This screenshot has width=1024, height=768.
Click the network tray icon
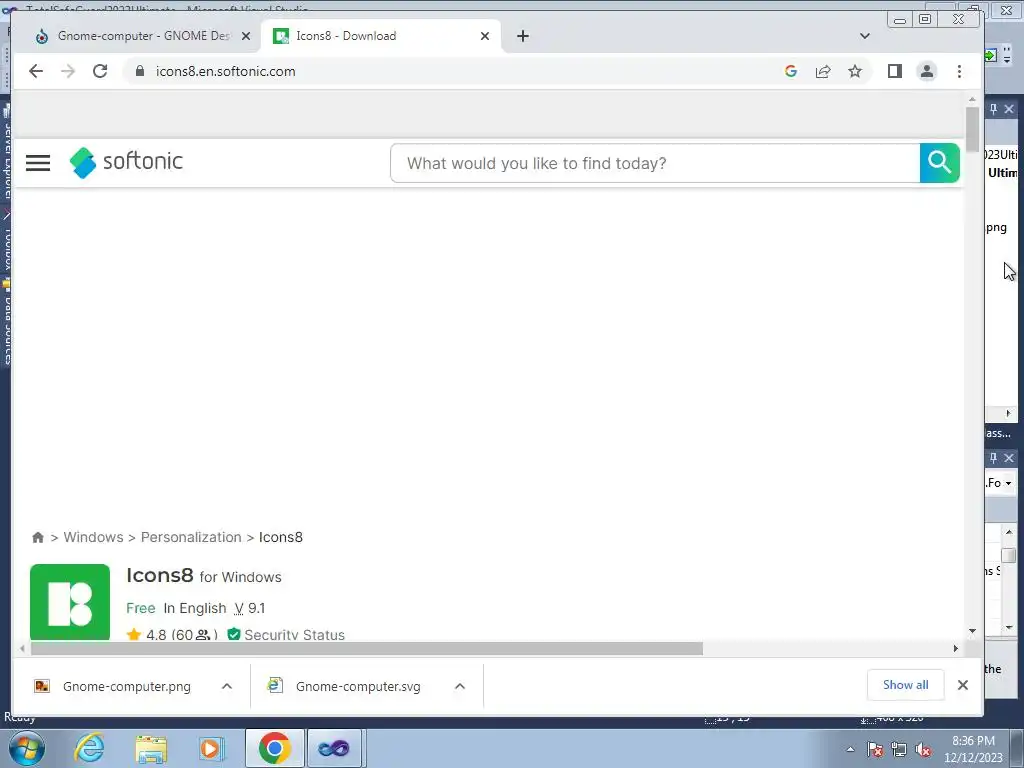click(x=899, y=749)
